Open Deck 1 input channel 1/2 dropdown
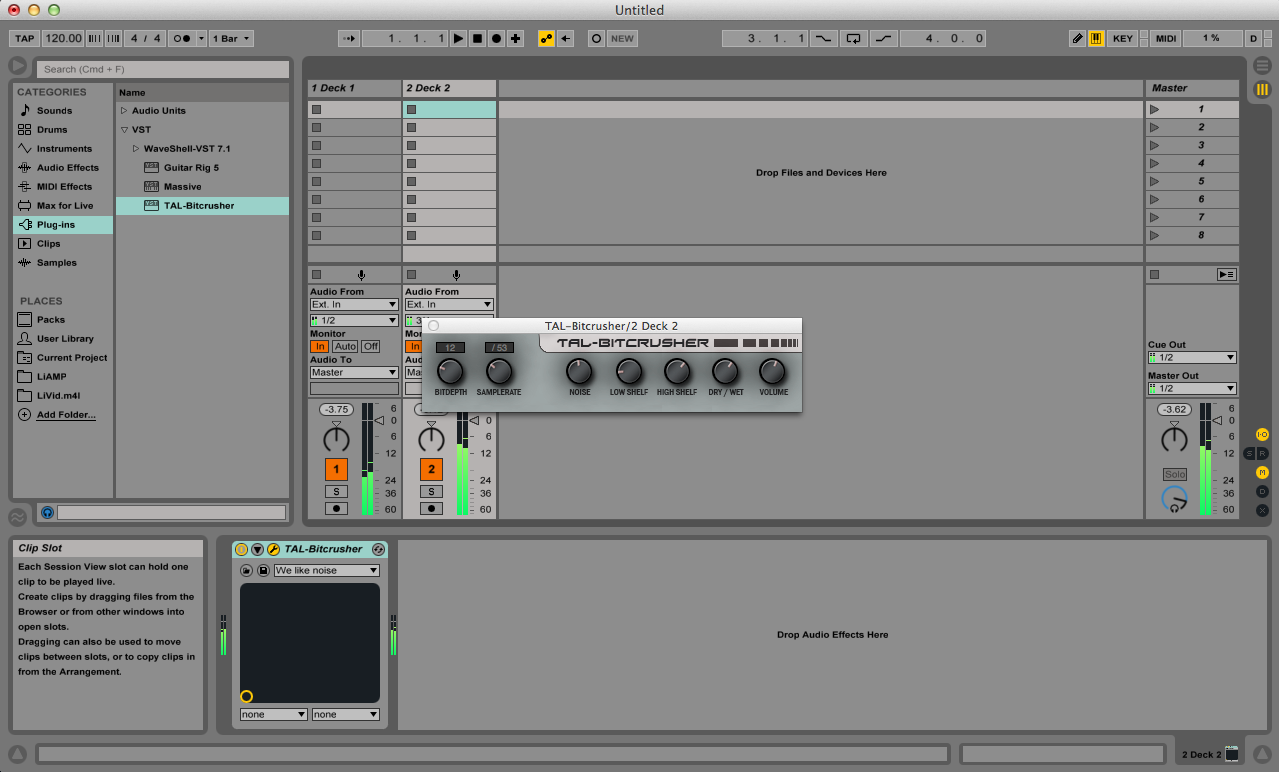 coord(354,320)
